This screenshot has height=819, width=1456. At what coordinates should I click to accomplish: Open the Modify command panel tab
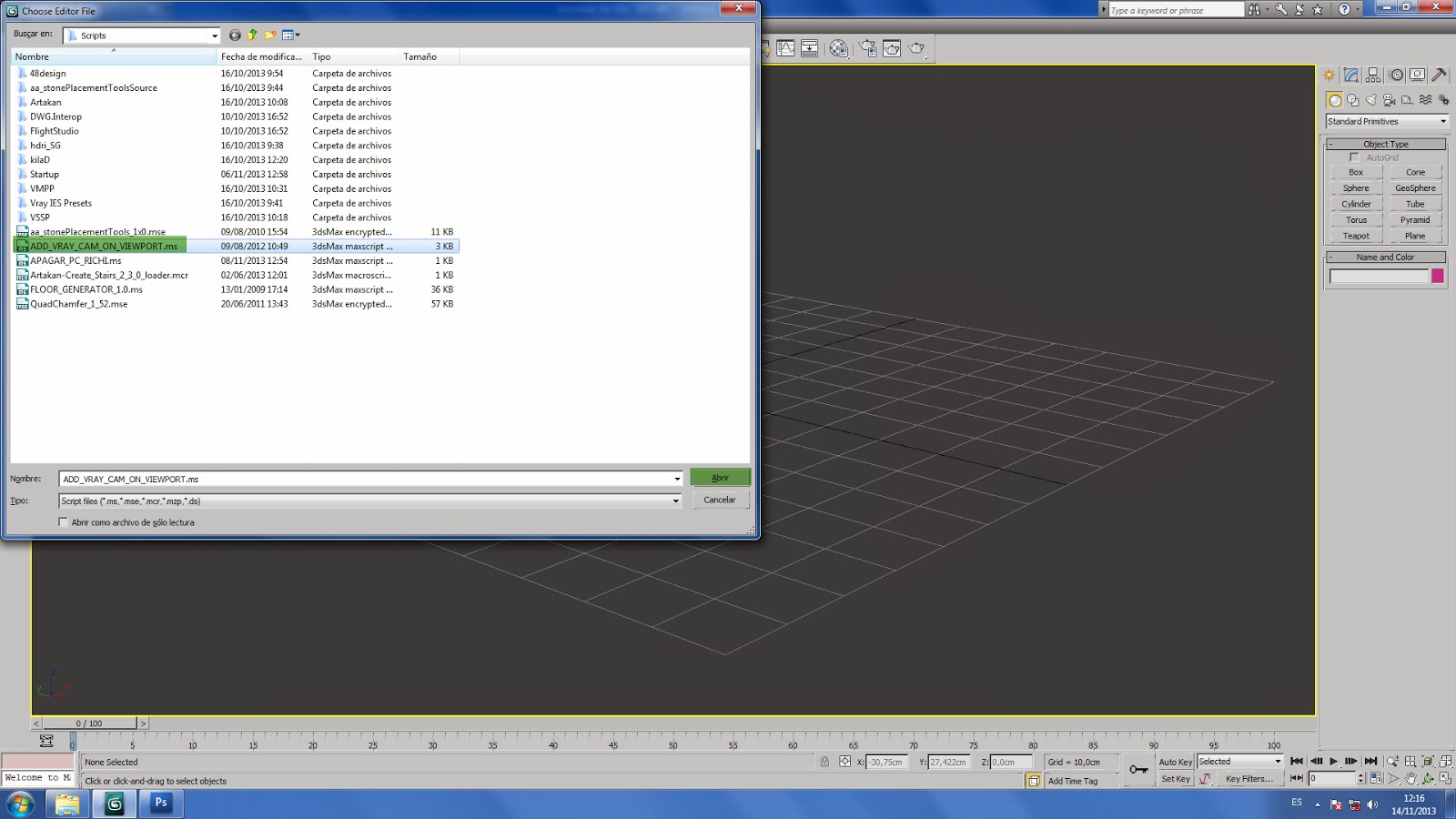tap(1351, 76)
